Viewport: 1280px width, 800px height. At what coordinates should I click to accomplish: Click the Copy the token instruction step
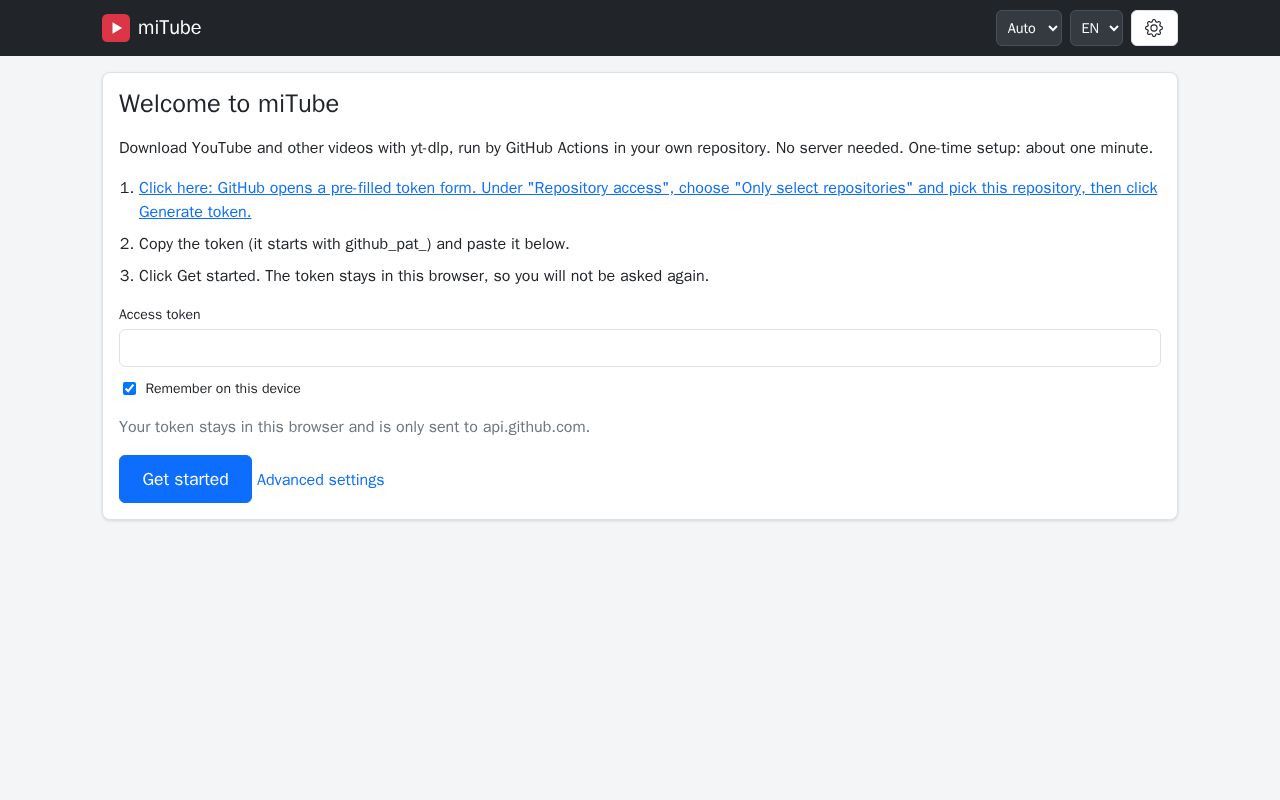(x=354, y=244)
